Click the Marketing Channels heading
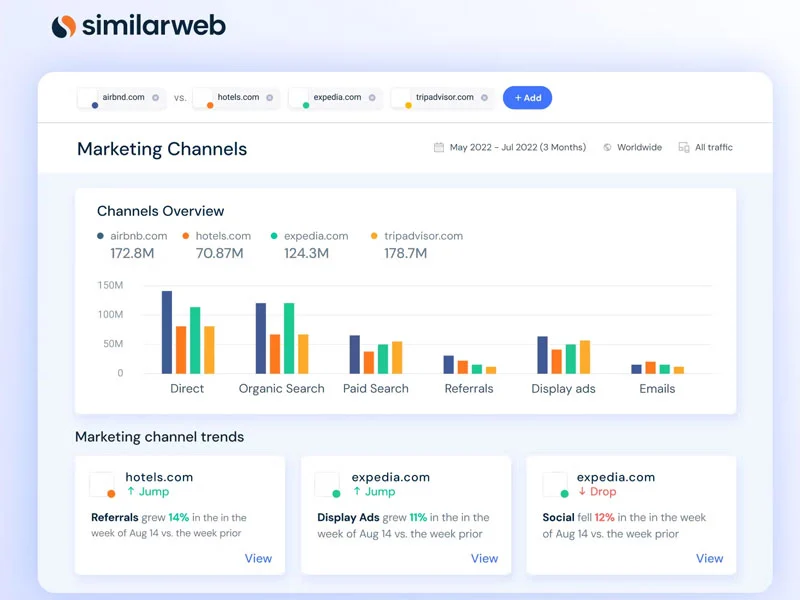 pyautogui.click(x=162, y=149)
